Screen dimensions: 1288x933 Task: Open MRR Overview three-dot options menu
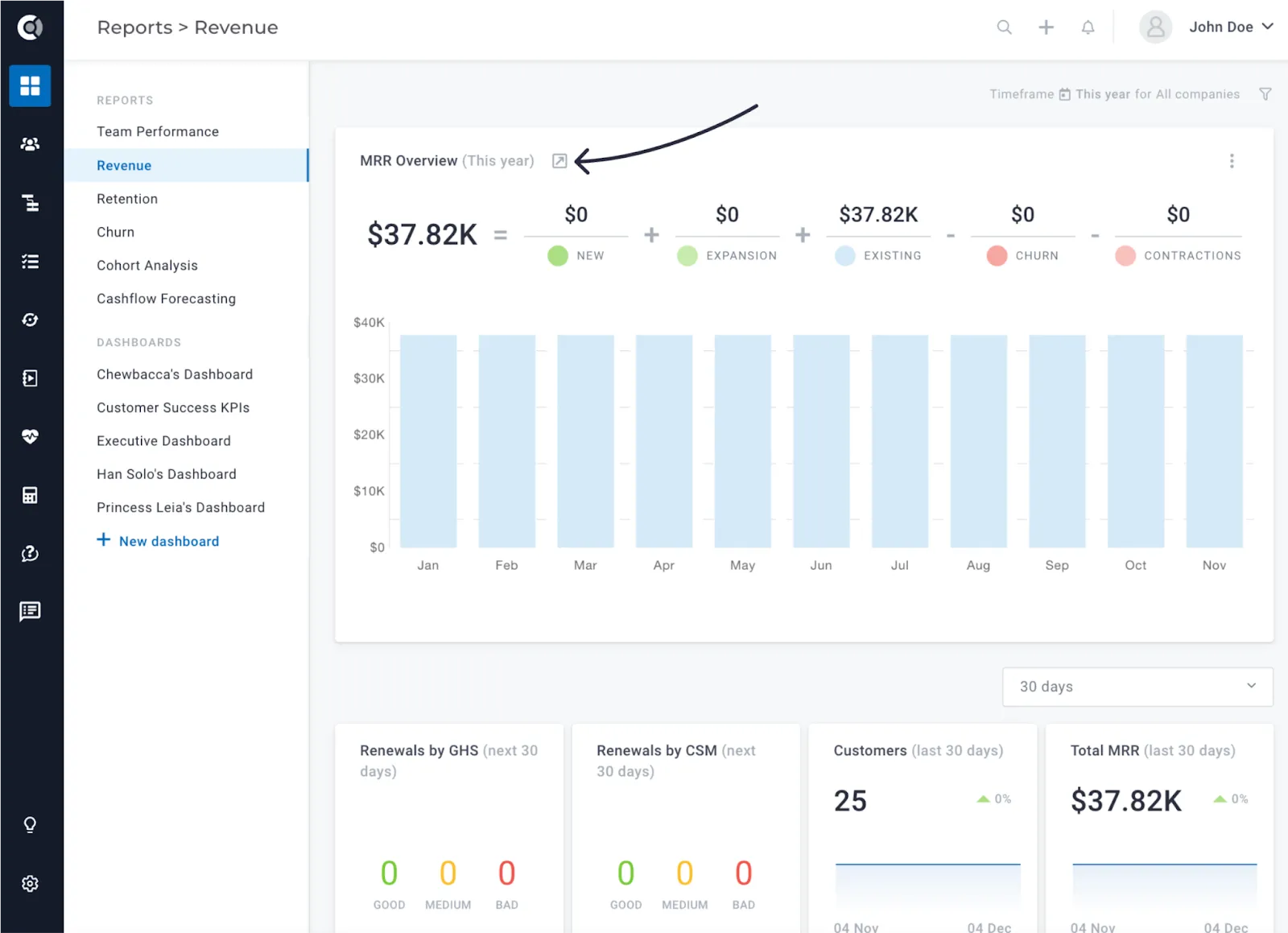(1231, 161)
